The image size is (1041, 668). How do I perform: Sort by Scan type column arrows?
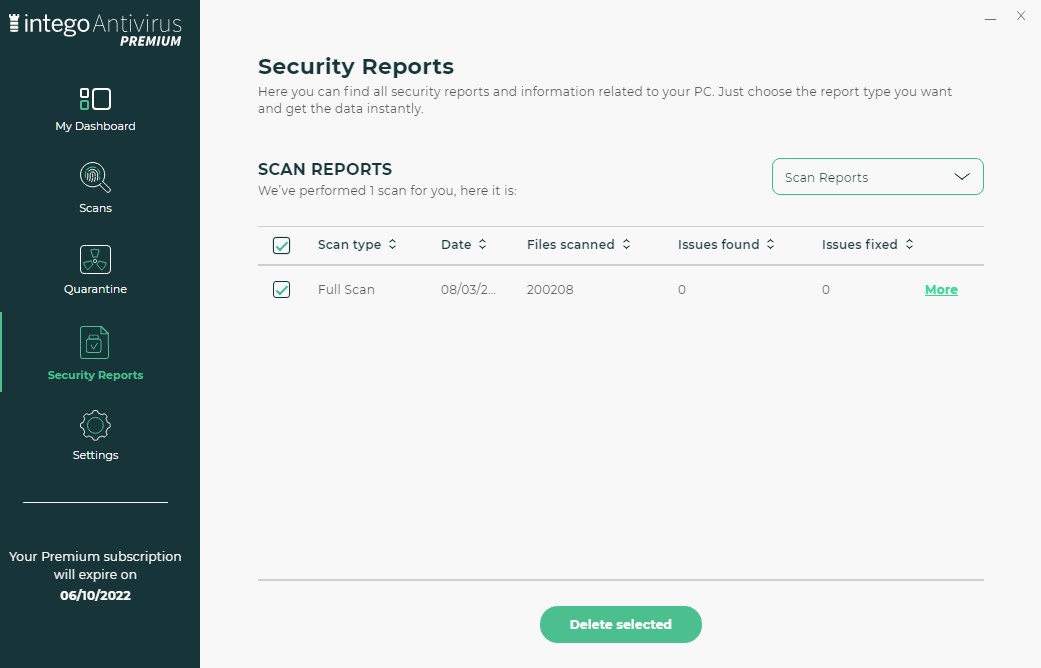coord(392,245)
